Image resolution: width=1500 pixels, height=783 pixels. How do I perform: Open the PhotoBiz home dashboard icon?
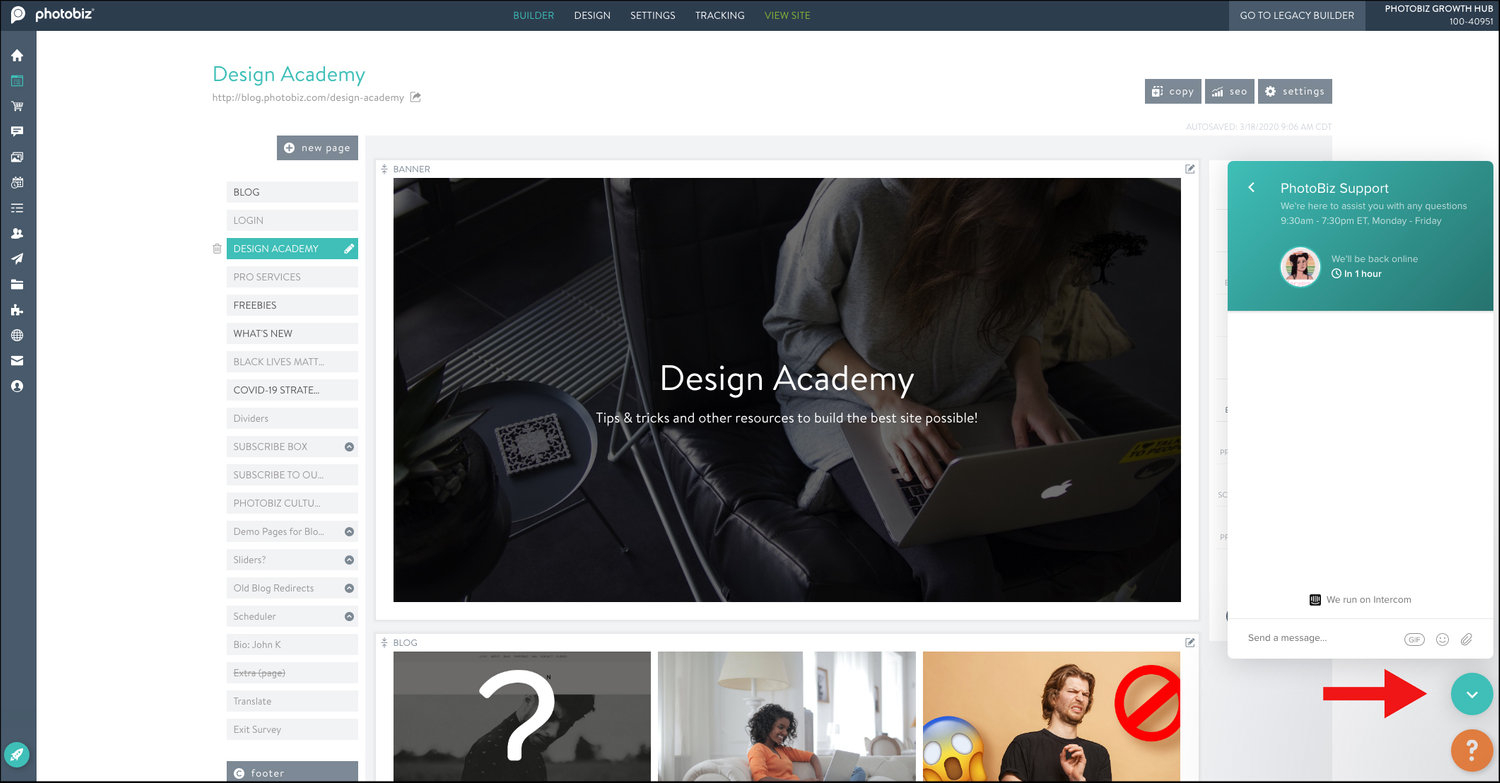click(17, 56)
